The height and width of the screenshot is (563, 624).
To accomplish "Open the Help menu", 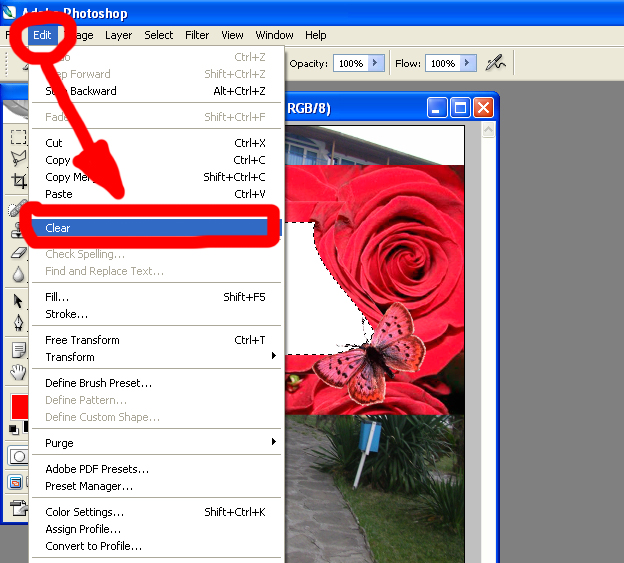I will click(x=316, y=35).
